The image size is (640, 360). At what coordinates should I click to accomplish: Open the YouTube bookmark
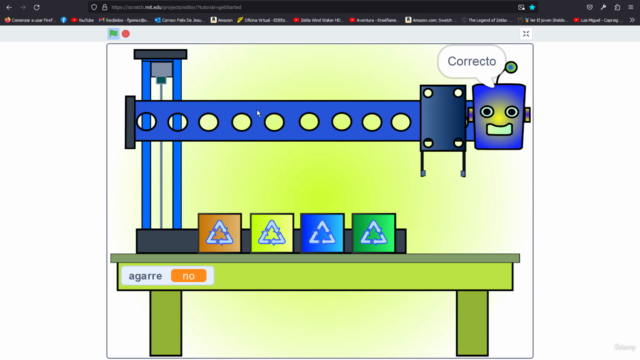pos(82,20)
